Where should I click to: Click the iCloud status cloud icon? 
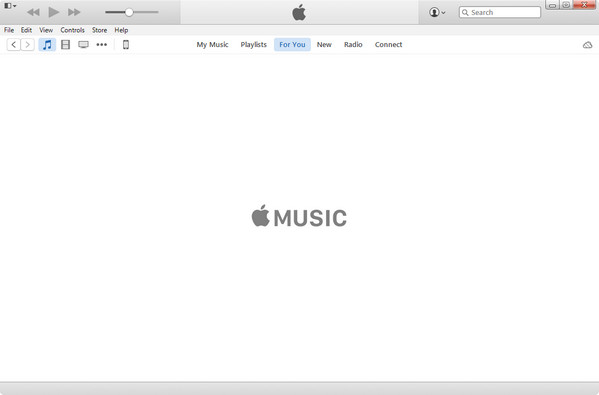point(587,45)
